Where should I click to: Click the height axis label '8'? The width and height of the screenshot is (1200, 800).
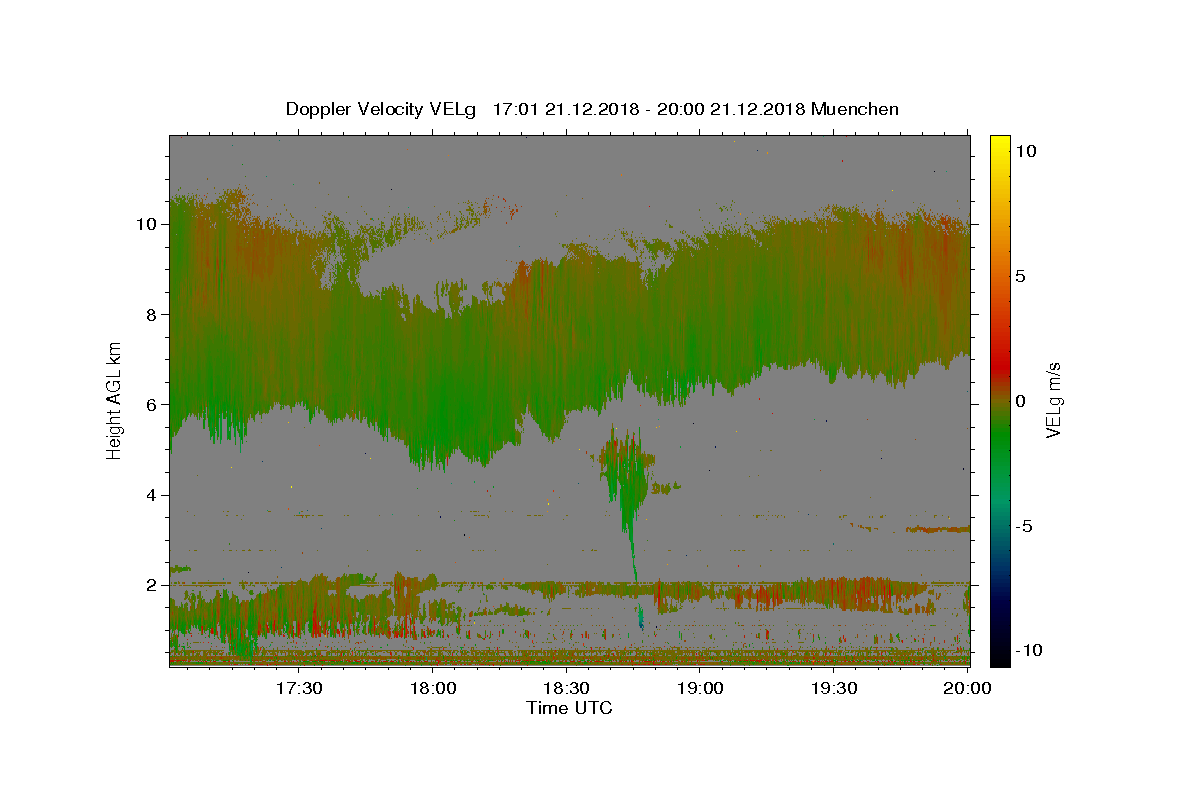(x=152, y=314)
